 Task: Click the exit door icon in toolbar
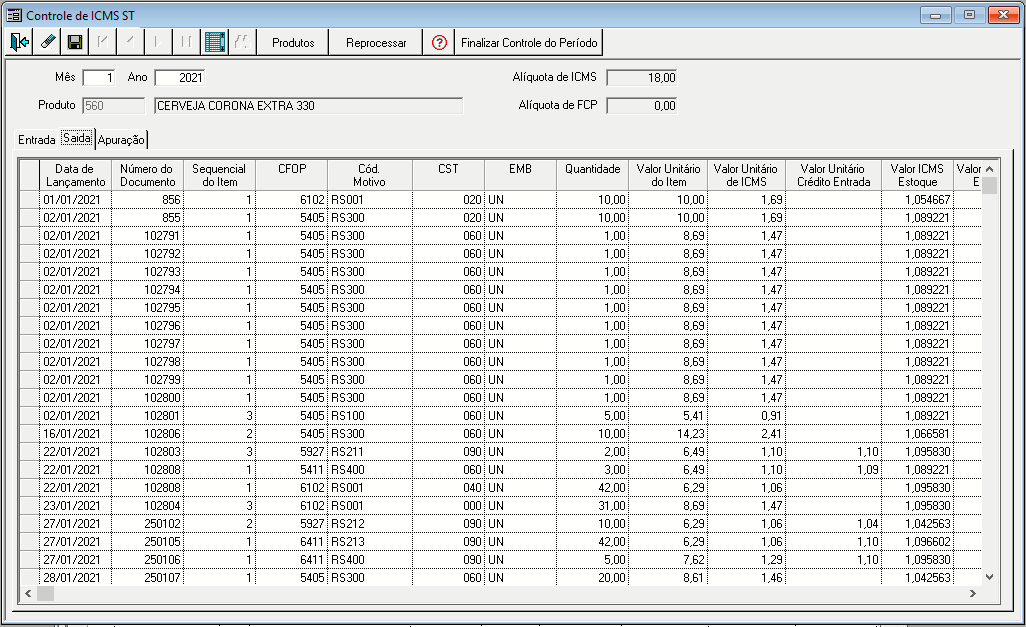[20, 43]
